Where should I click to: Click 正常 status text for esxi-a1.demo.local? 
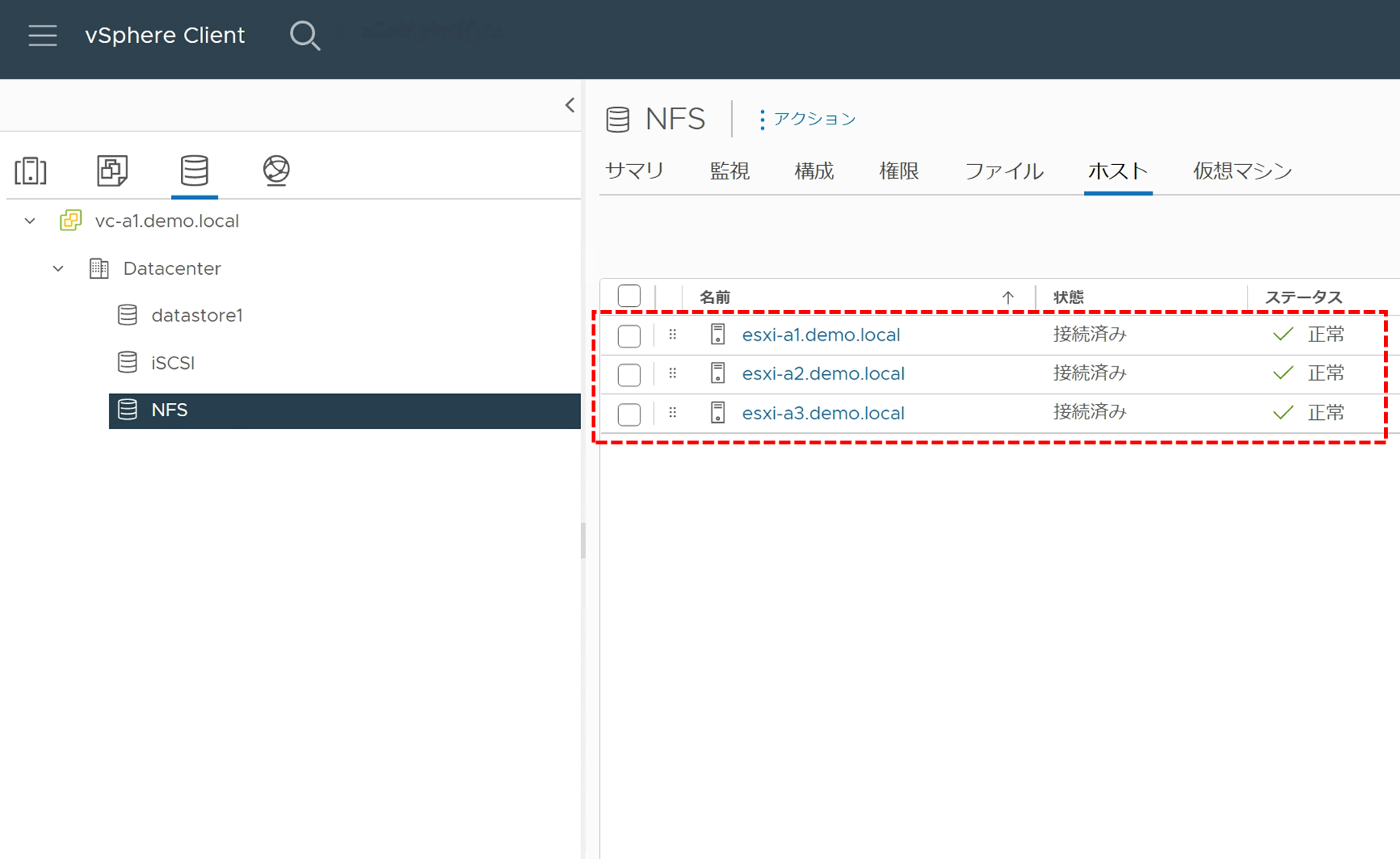click(x=1326, y=334)
